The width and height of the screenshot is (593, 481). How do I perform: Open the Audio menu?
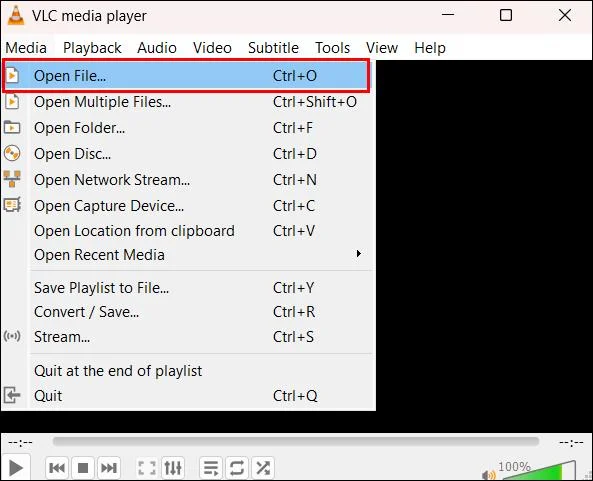[x=157, y=48]
